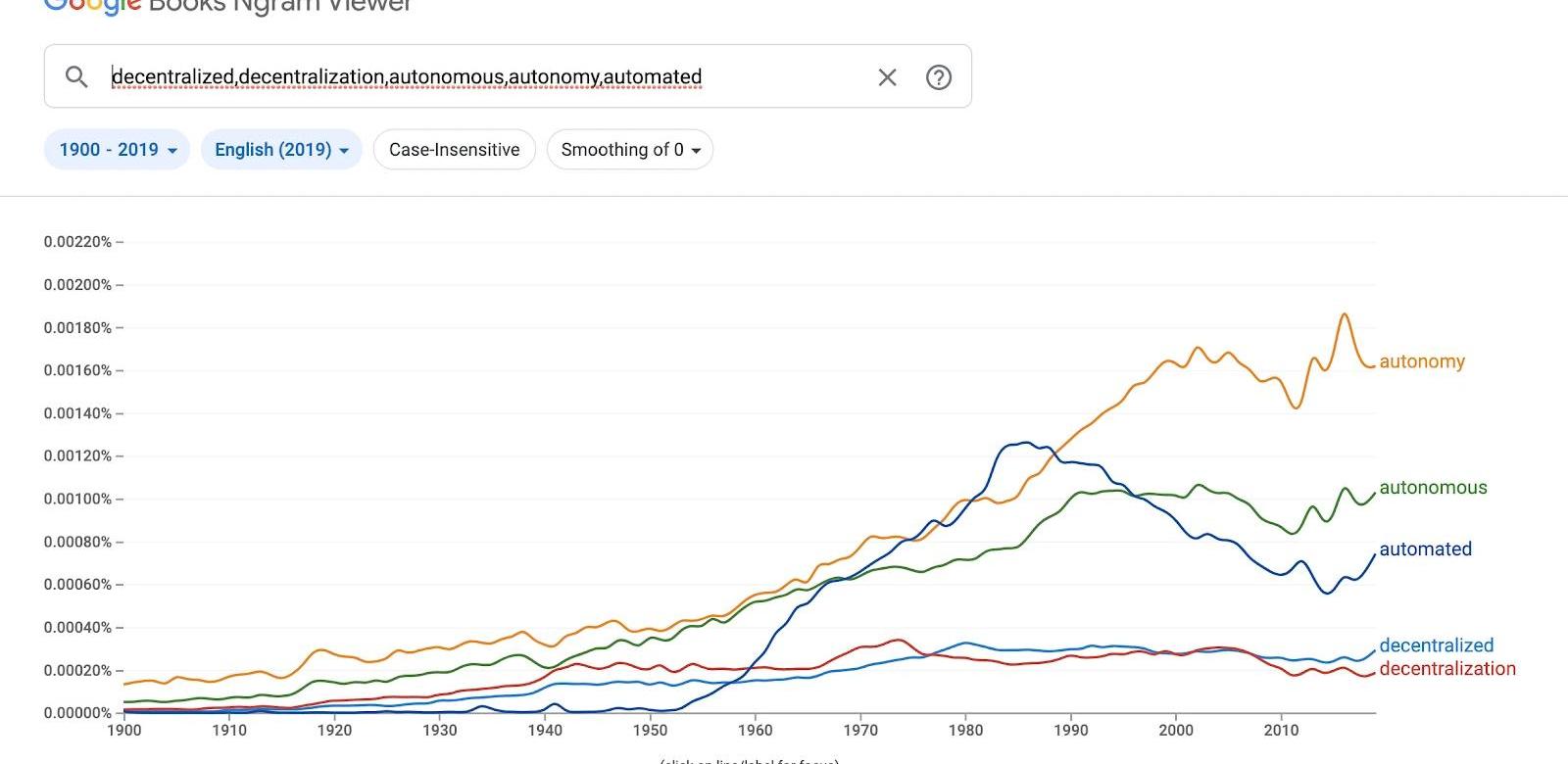
Task: Click the 2000 tick on the year axis
Action: tap(1176, 730)
